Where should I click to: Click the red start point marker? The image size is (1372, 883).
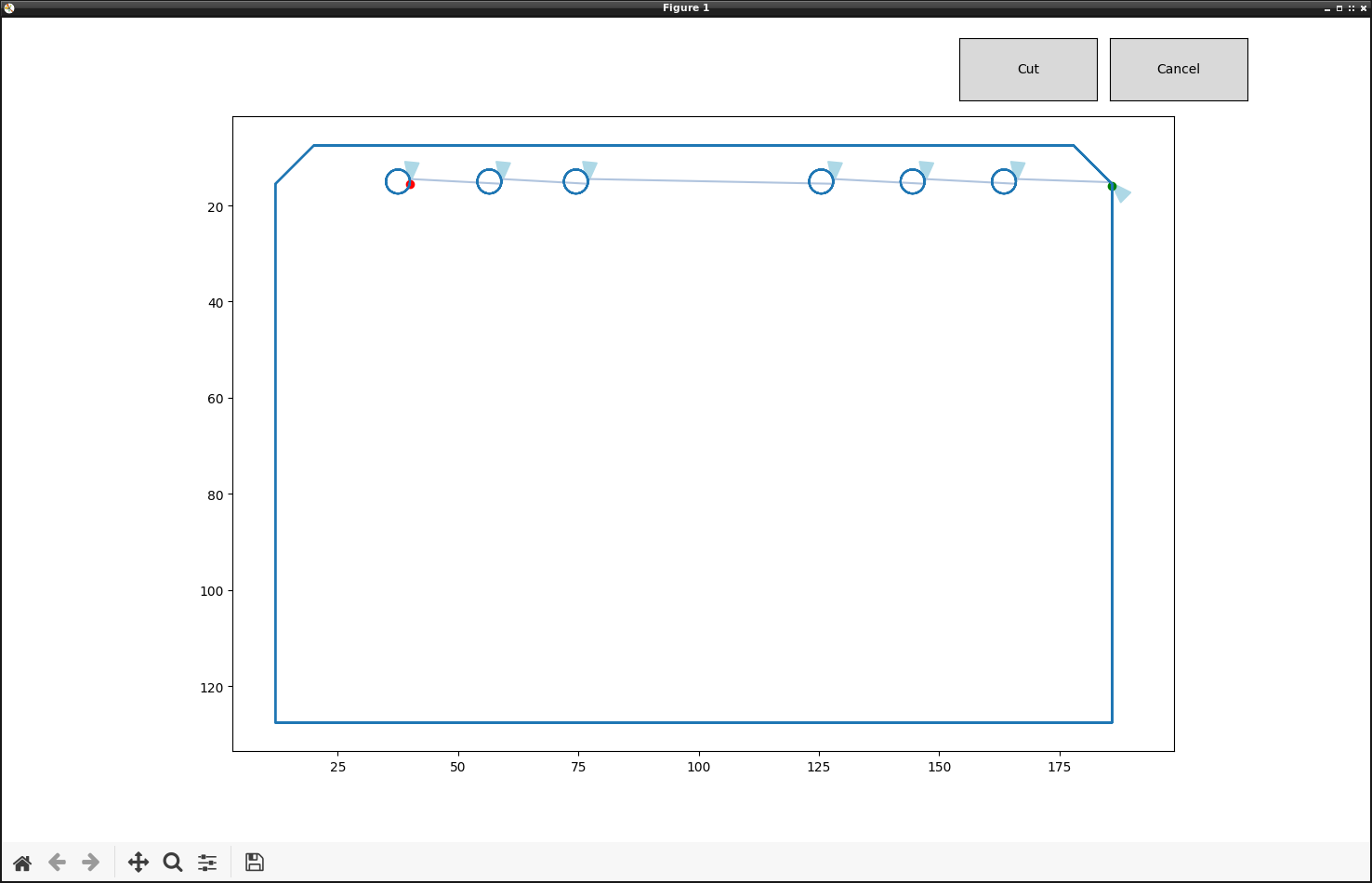click(410, 185)
